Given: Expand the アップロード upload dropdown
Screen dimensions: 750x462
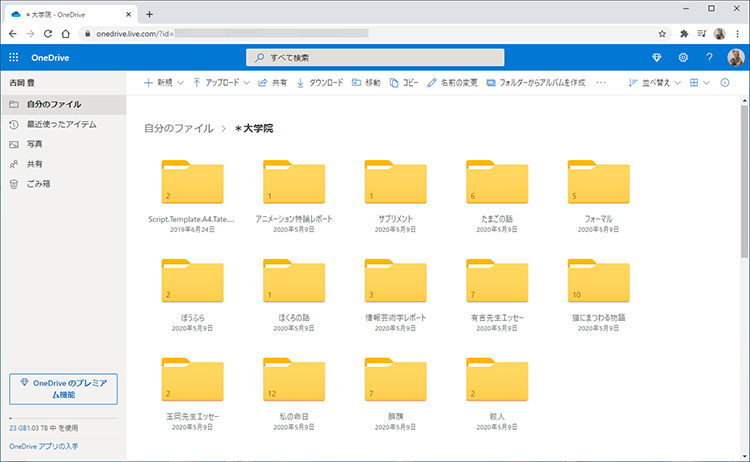Looking at the screenshot, I should (220, 82).
